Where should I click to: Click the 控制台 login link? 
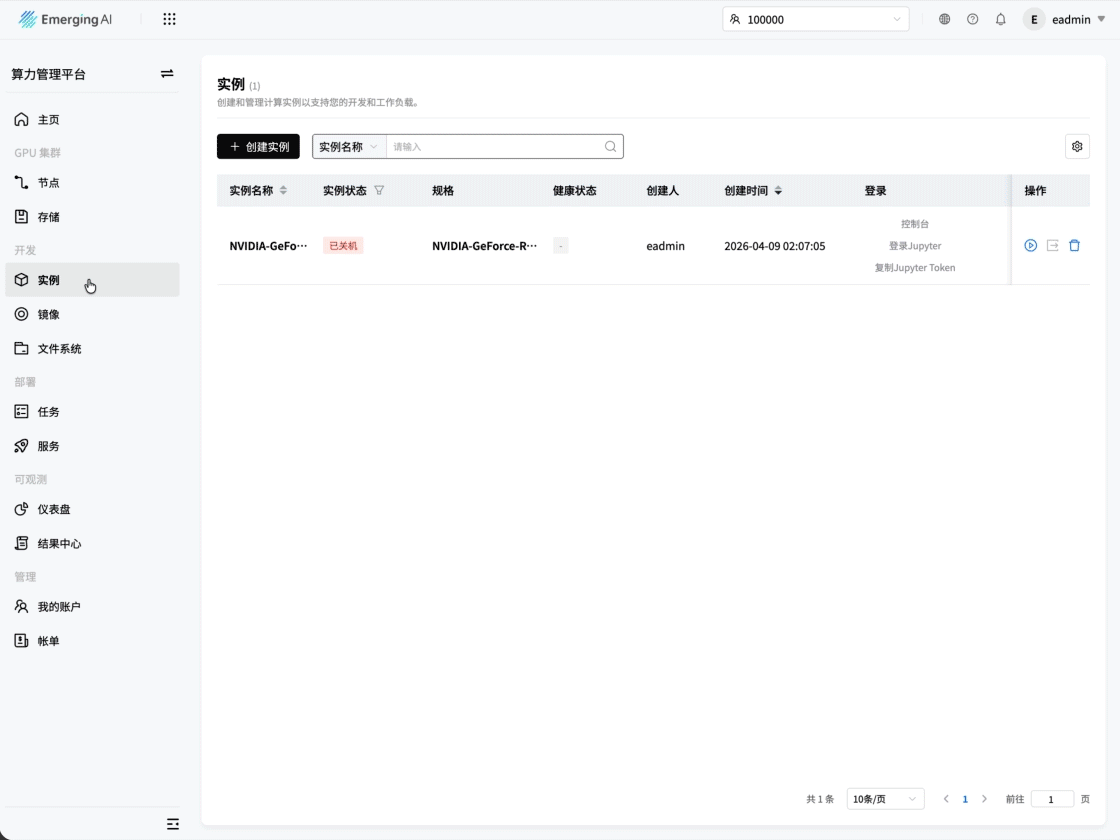pos(915,224)
